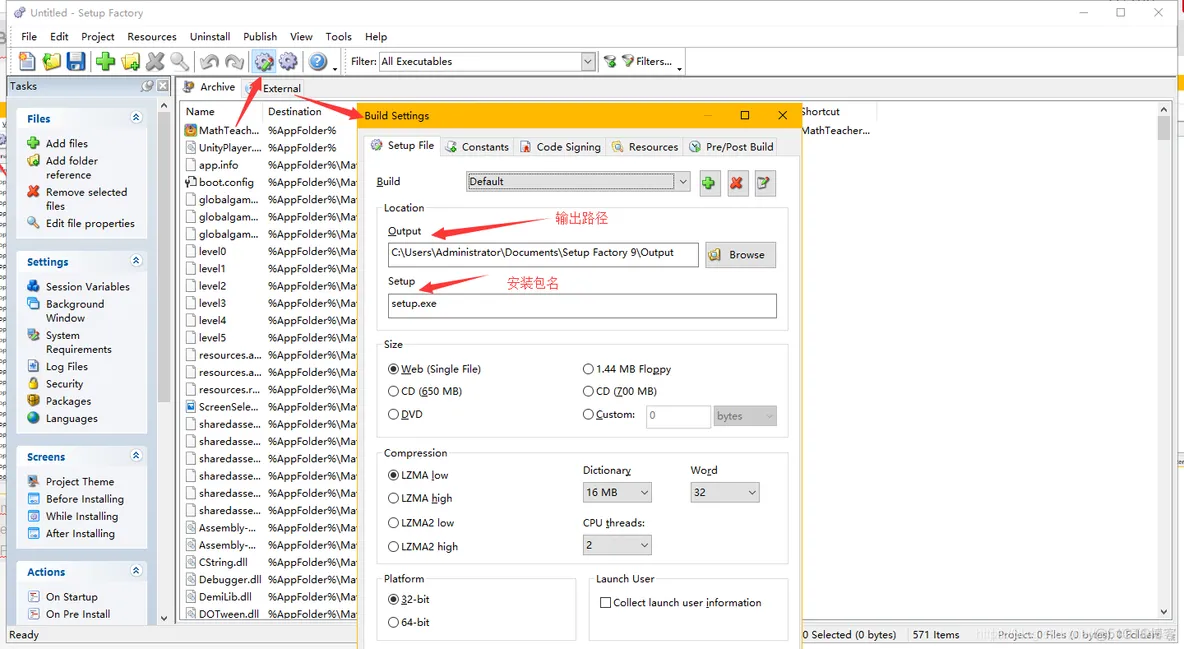Select 64-bit platform

click(393, 623)
